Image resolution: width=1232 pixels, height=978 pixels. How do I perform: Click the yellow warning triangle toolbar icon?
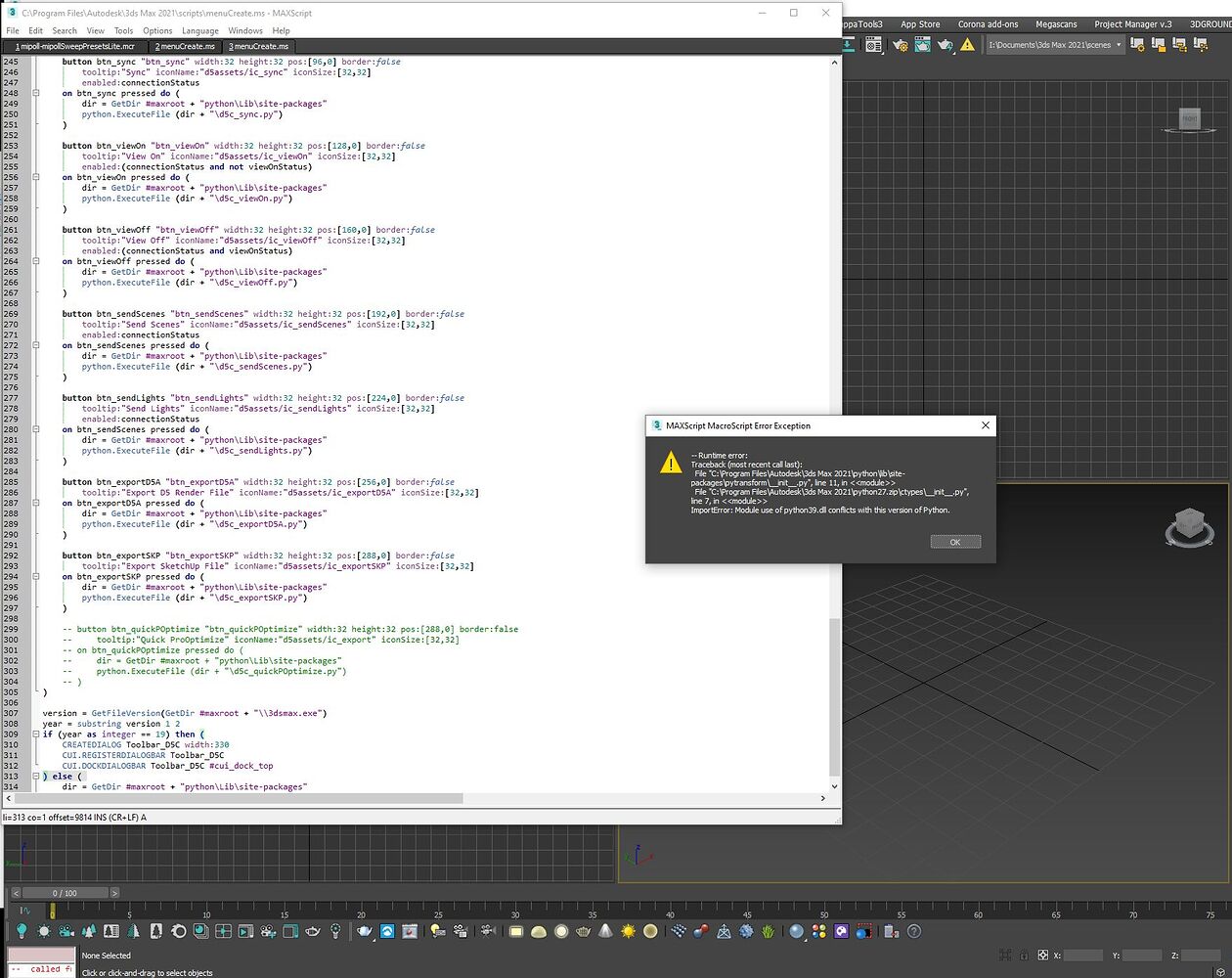click(967, 45)
